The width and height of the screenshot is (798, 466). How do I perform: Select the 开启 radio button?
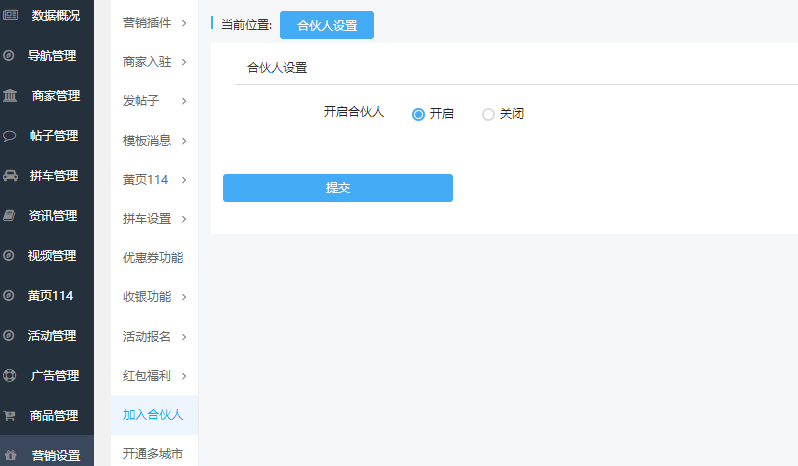418,114
